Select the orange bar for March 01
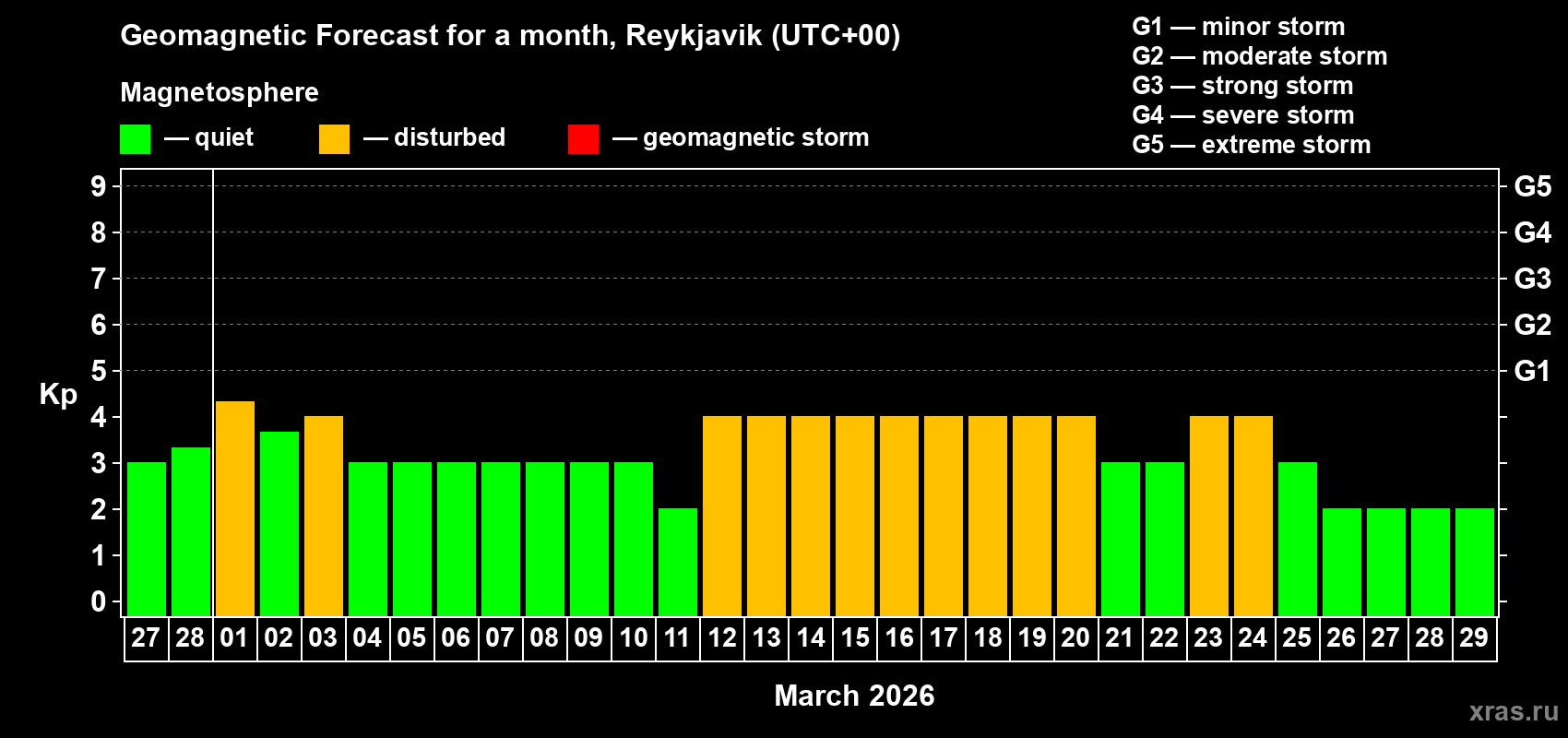1568x738 pixels. (x=235, y=508)
